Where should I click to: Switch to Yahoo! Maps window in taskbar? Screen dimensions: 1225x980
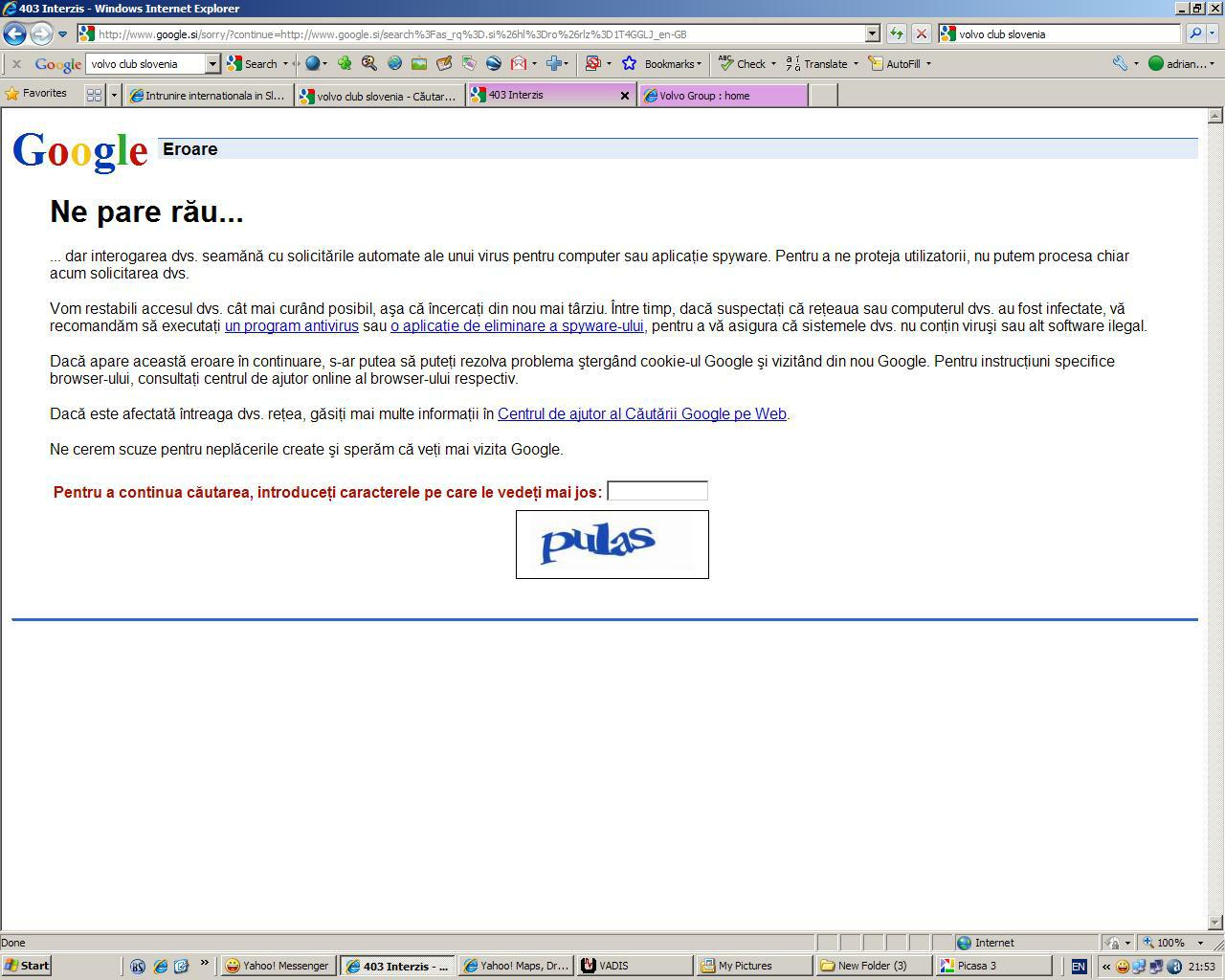[517, 966]
